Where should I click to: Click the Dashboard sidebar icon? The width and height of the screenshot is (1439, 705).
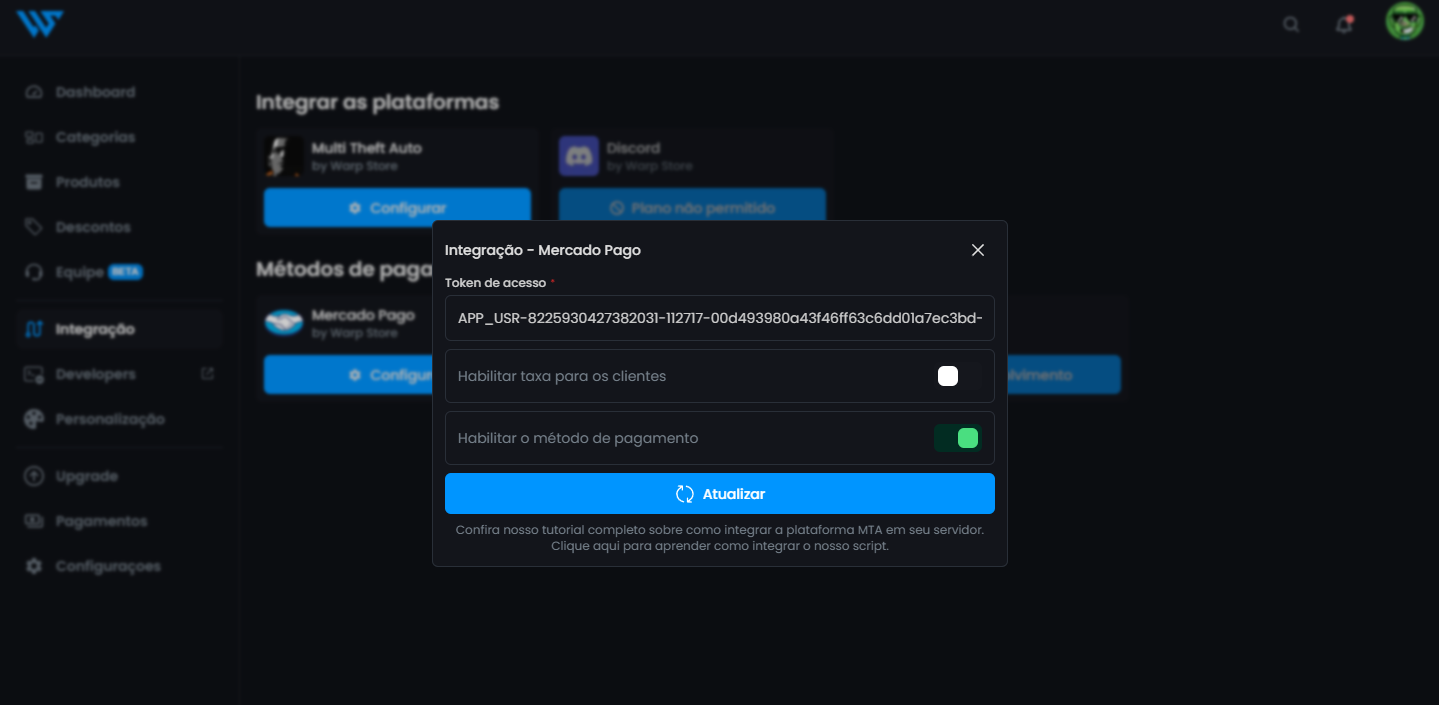pyautogui.click(x=34, y=92)
